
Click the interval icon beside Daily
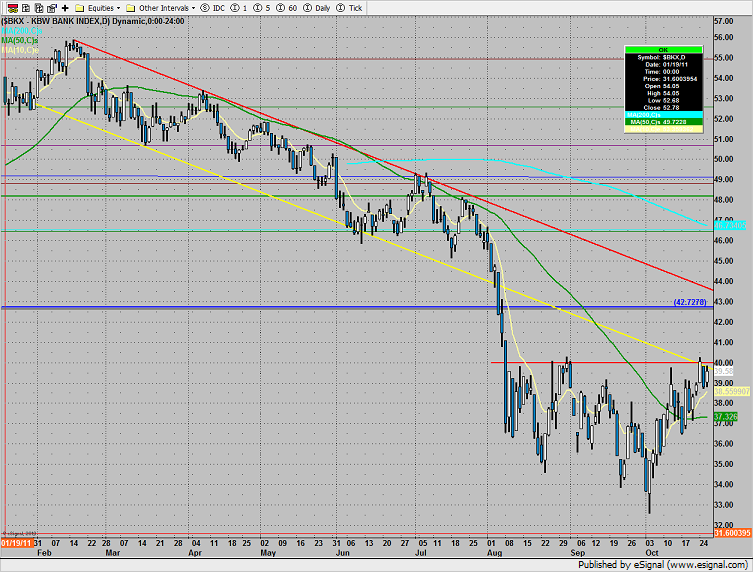(308, 8)
